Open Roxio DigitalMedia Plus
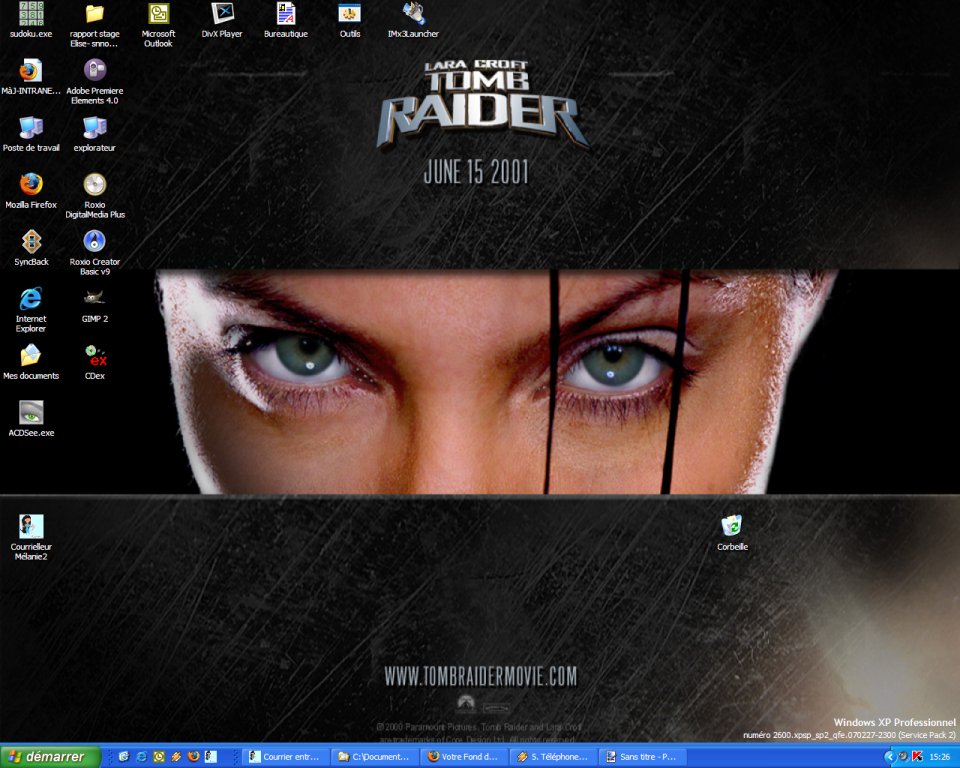Viewport: 960px width, 768px height. click(x=94, y=195)
